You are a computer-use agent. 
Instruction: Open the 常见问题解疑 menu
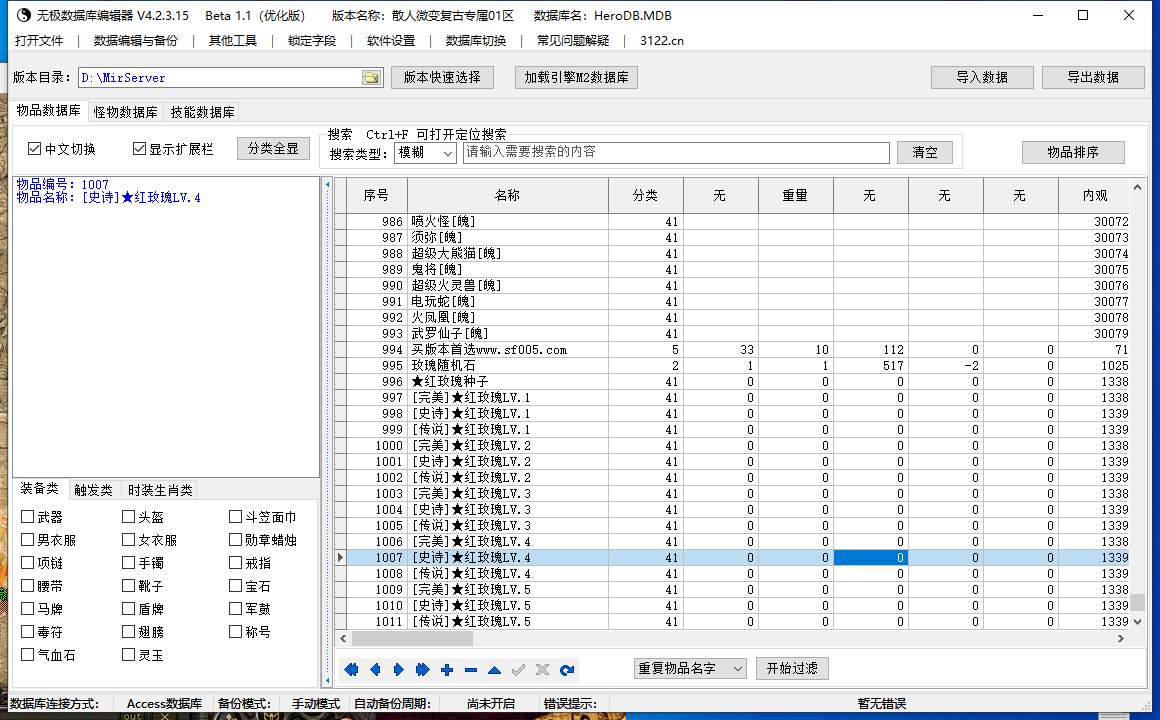pyautogui.click(x=573, y=41)
